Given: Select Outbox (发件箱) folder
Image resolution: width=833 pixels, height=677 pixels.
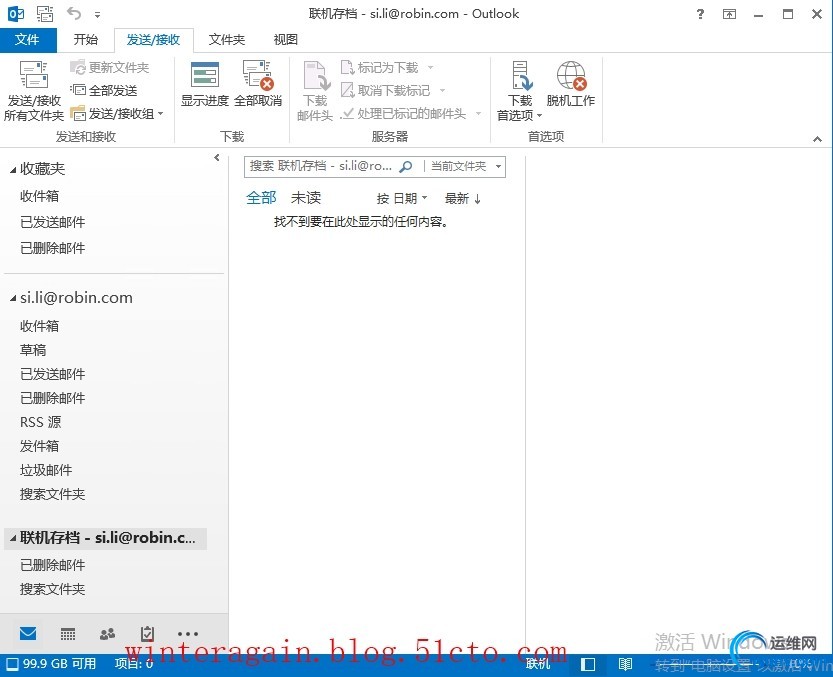Looking at the screenshot, I should [40, 446].
